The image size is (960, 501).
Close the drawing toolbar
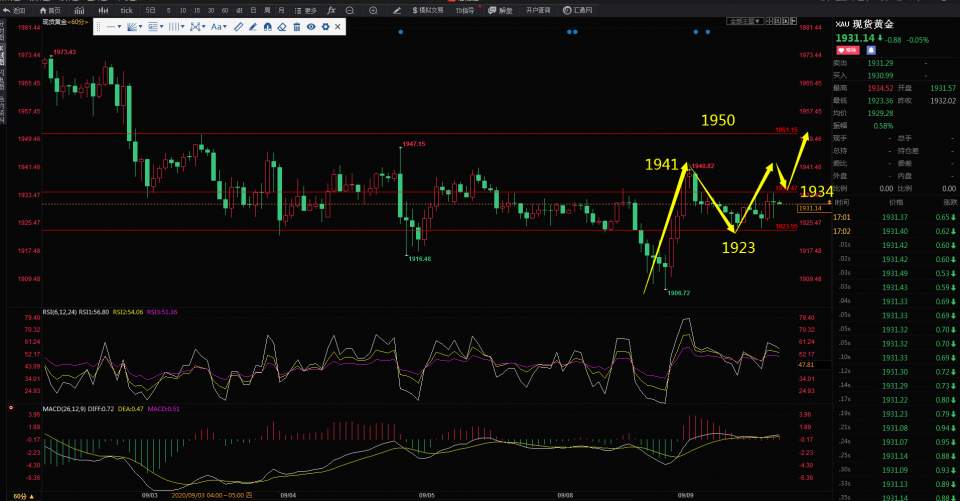pyautogui.click(x=338, y=27)
